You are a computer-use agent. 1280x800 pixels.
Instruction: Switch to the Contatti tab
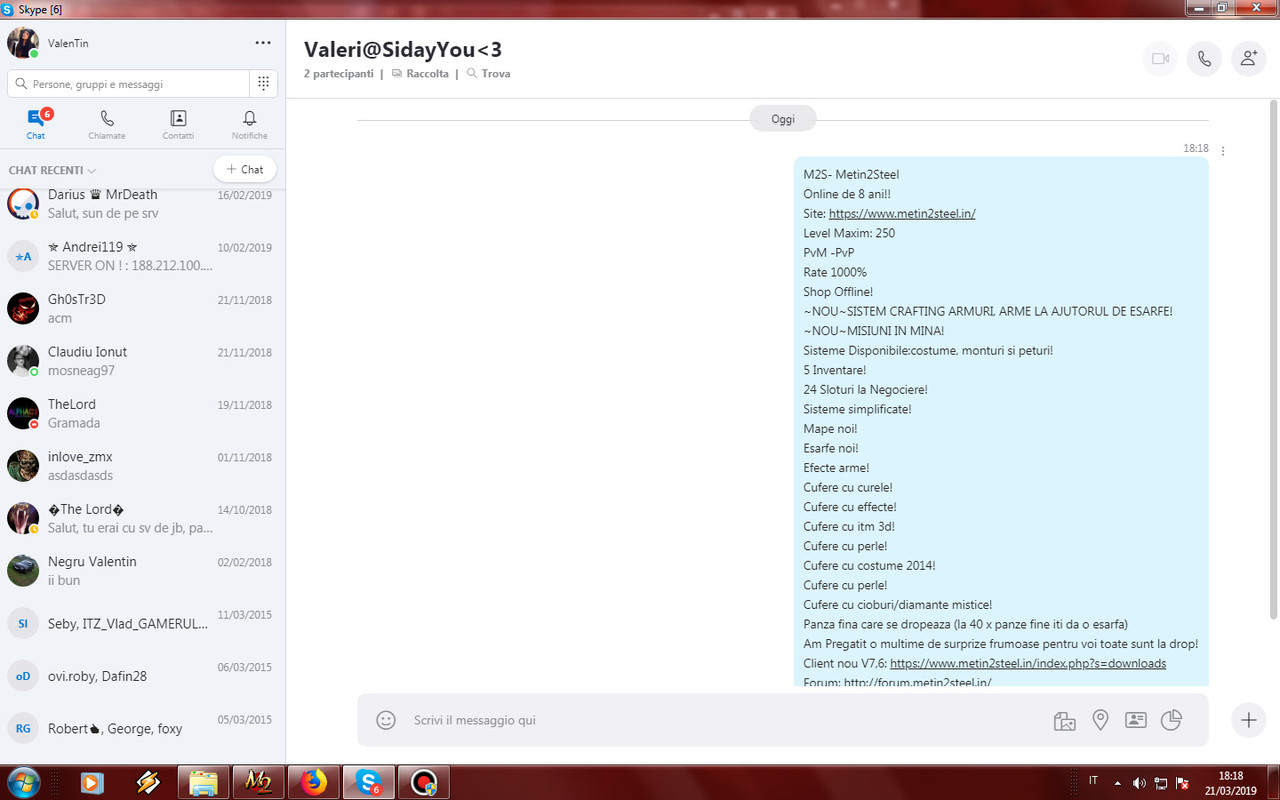click(x=178, y=125)
